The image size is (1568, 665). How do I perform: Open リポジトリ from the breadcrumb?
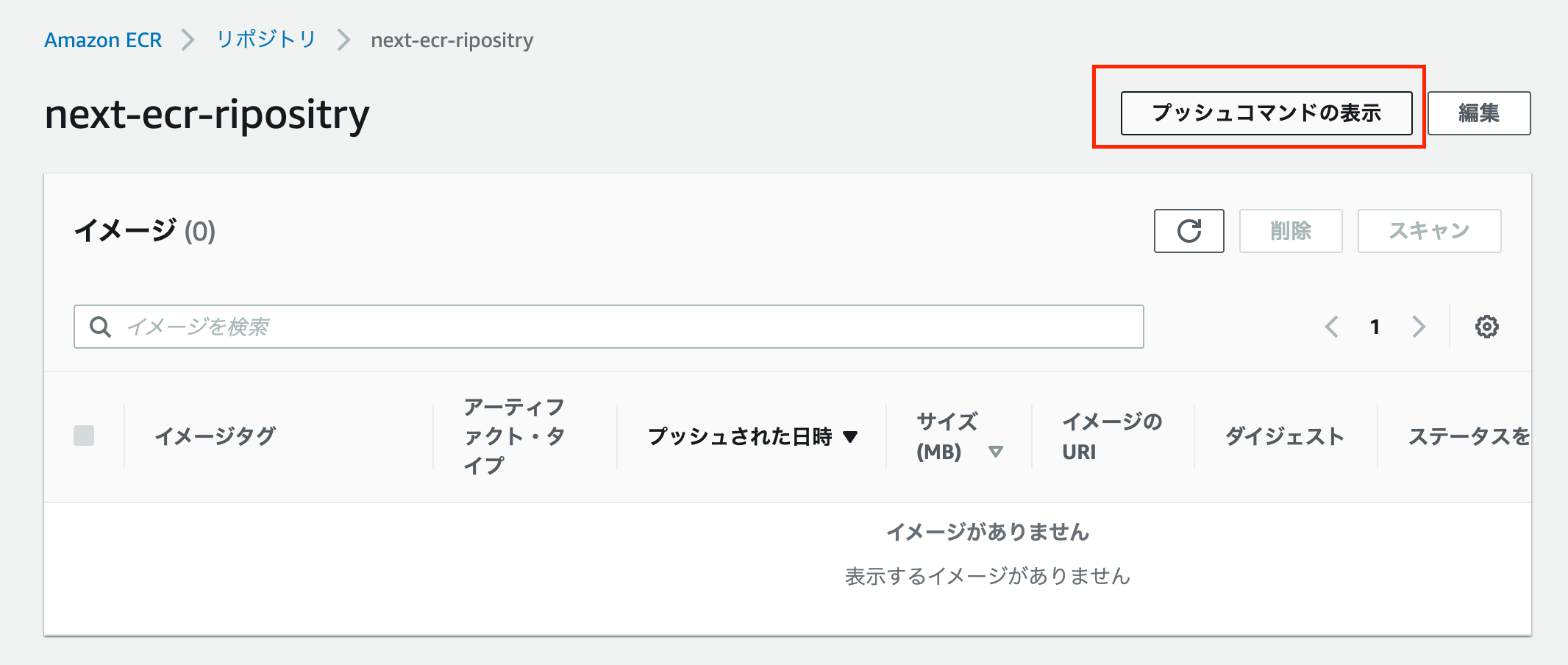(x=265, y=40)
